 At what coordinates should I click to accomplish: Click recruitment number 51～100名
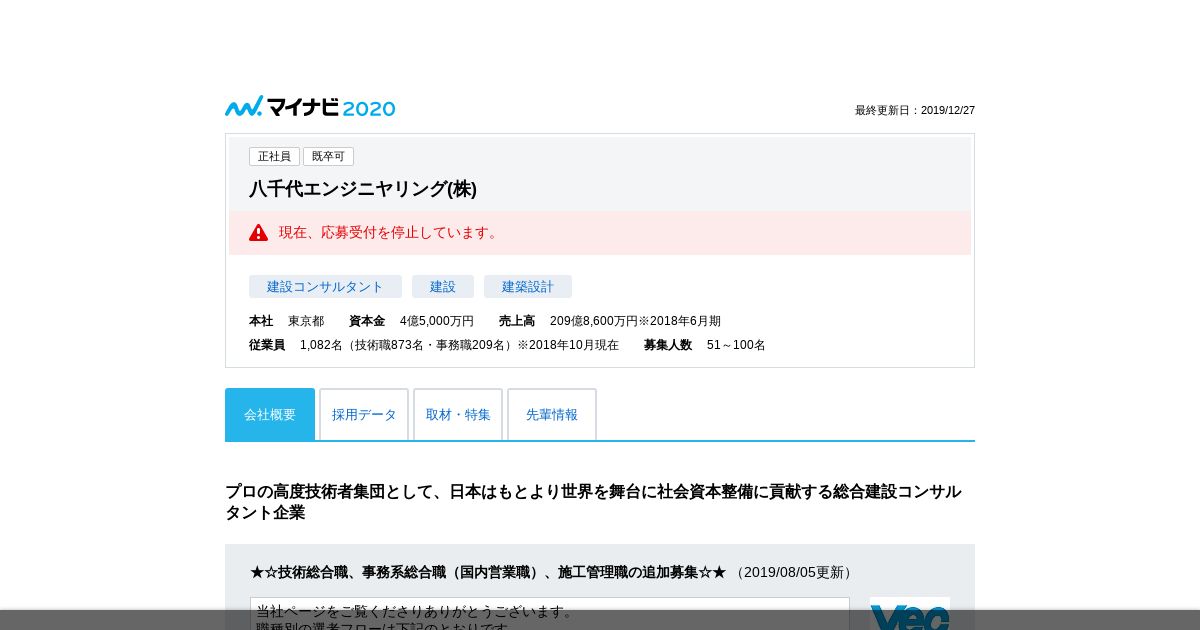(736, 345)
